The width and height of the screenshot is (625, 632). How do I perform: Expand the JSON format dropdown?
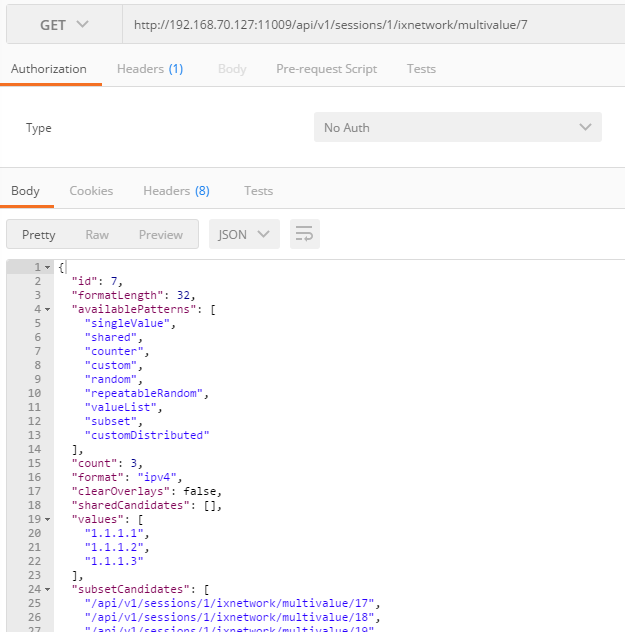[x=244, y=235]
